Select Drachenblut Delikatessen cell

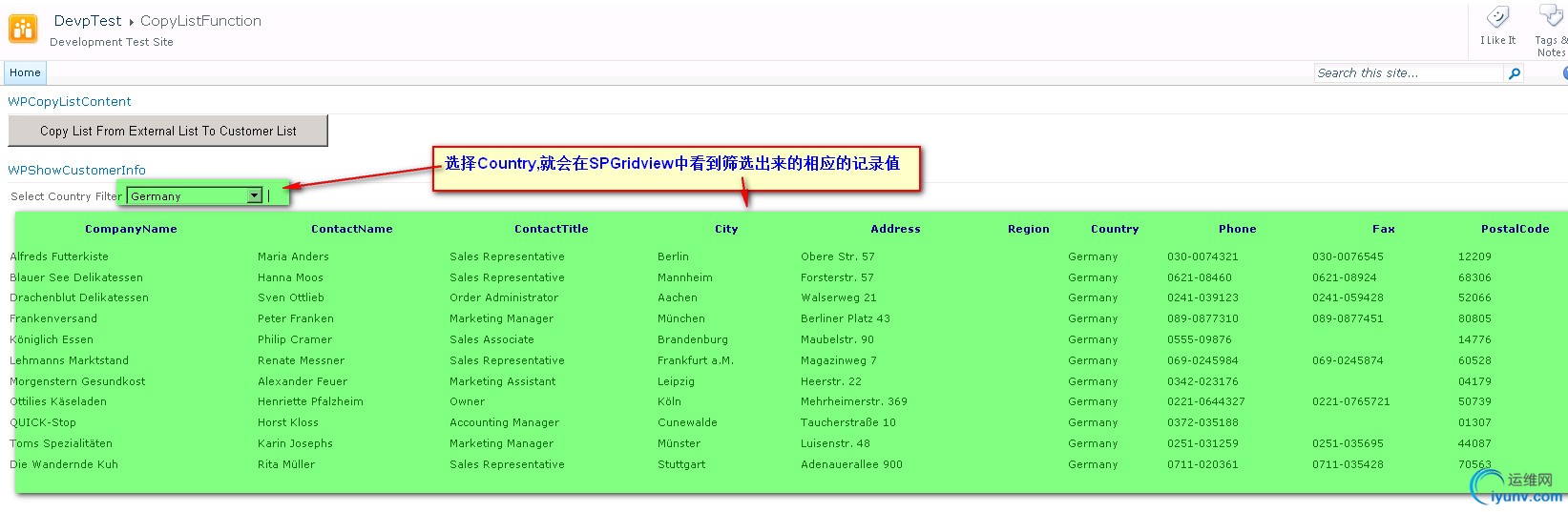79,297
